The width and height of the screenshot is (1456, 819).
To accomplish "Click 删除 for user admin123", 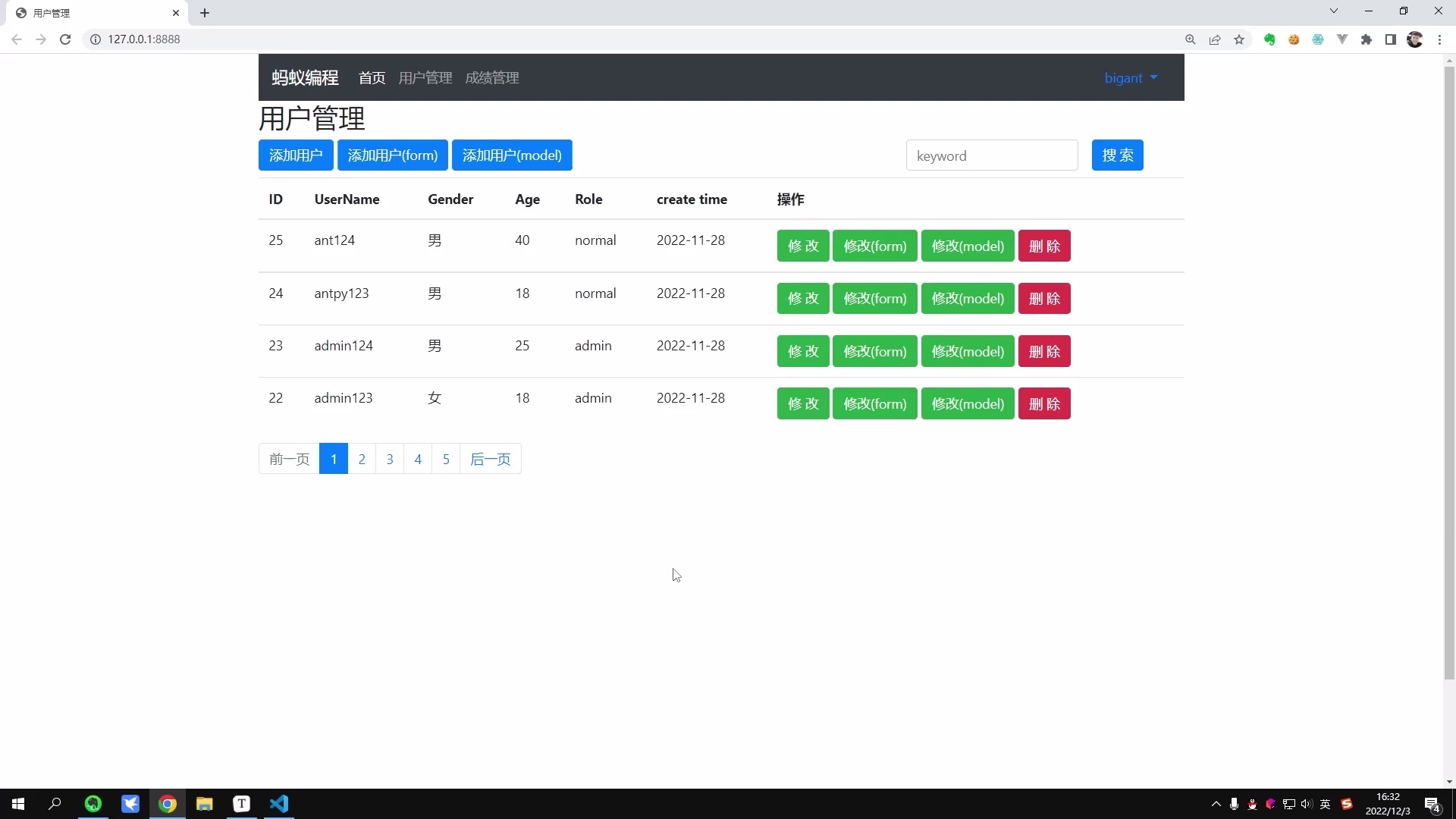I will 1044,403.
